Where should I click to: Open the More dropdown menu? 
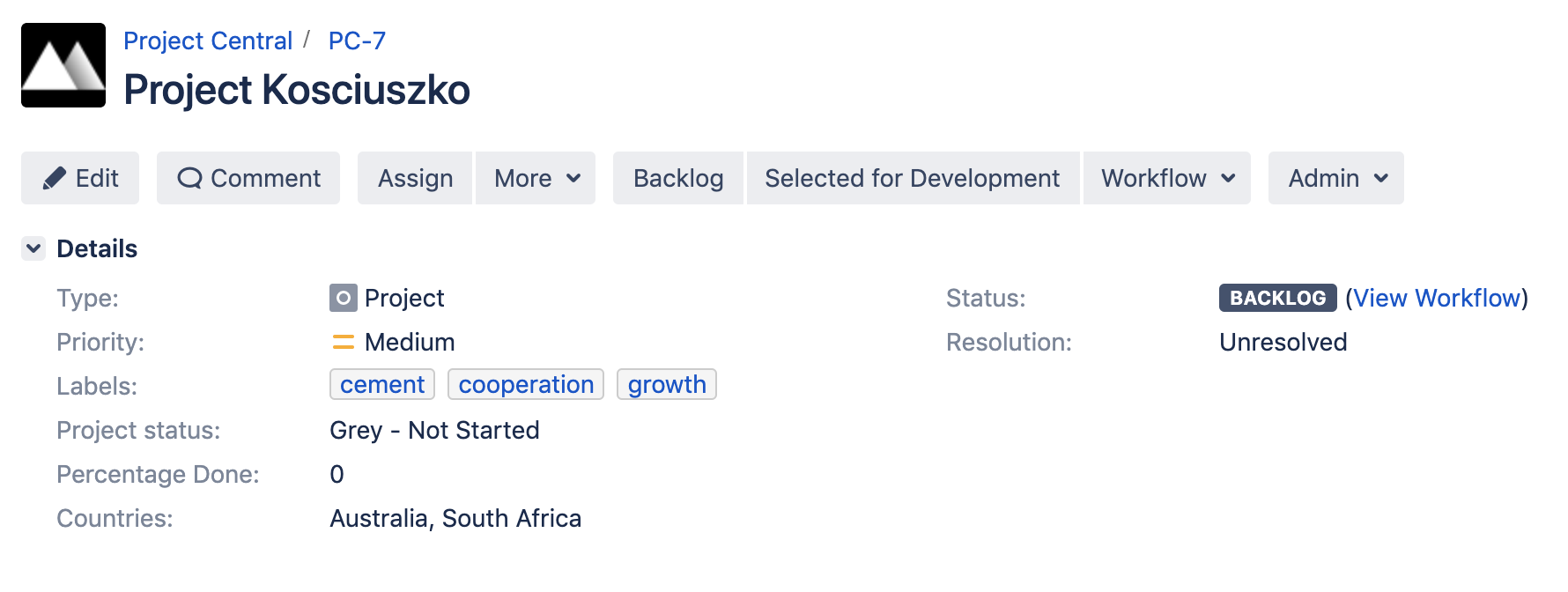coord(534,177)
